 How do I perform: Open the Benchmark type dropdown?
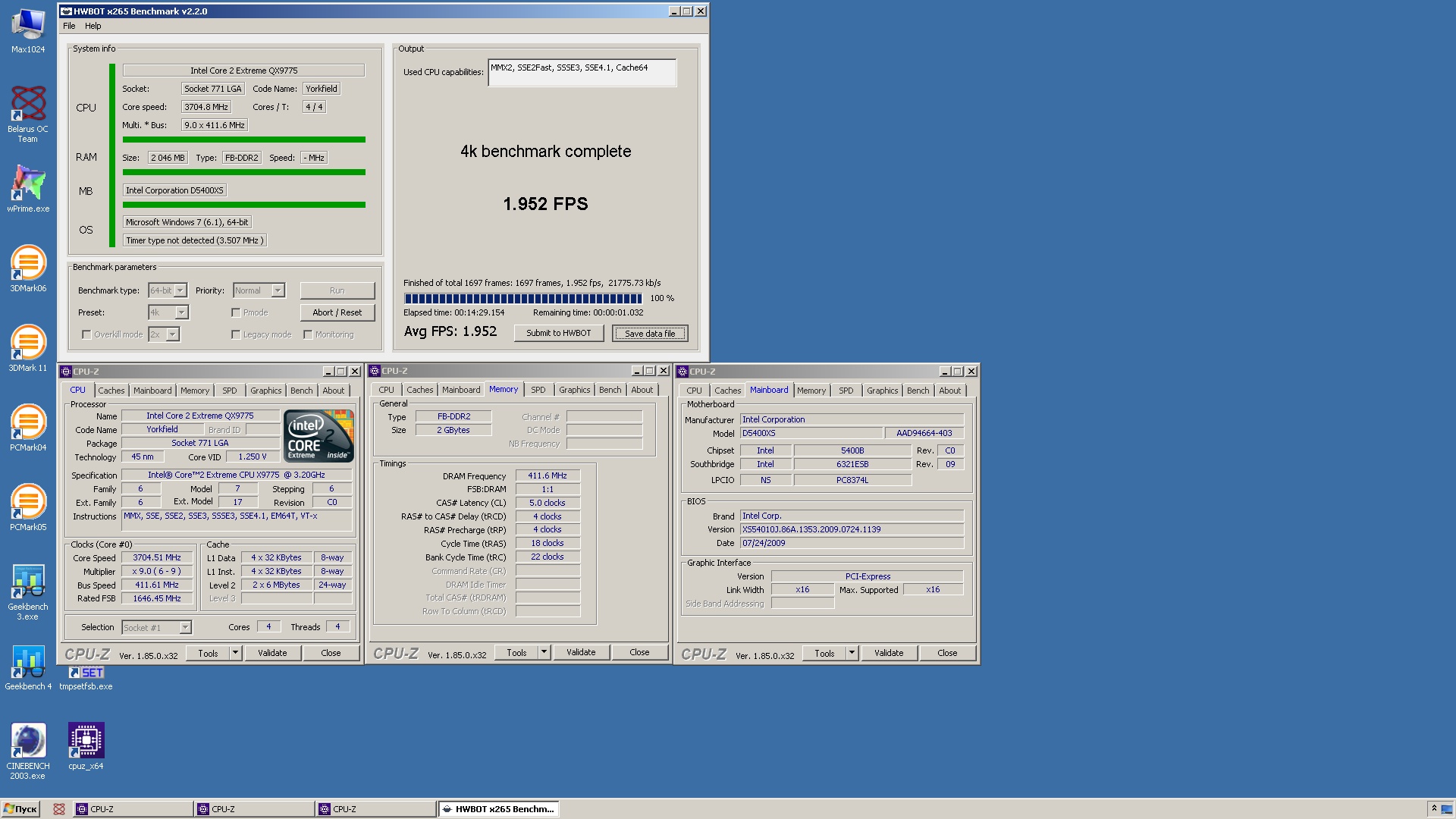(168, 290)
